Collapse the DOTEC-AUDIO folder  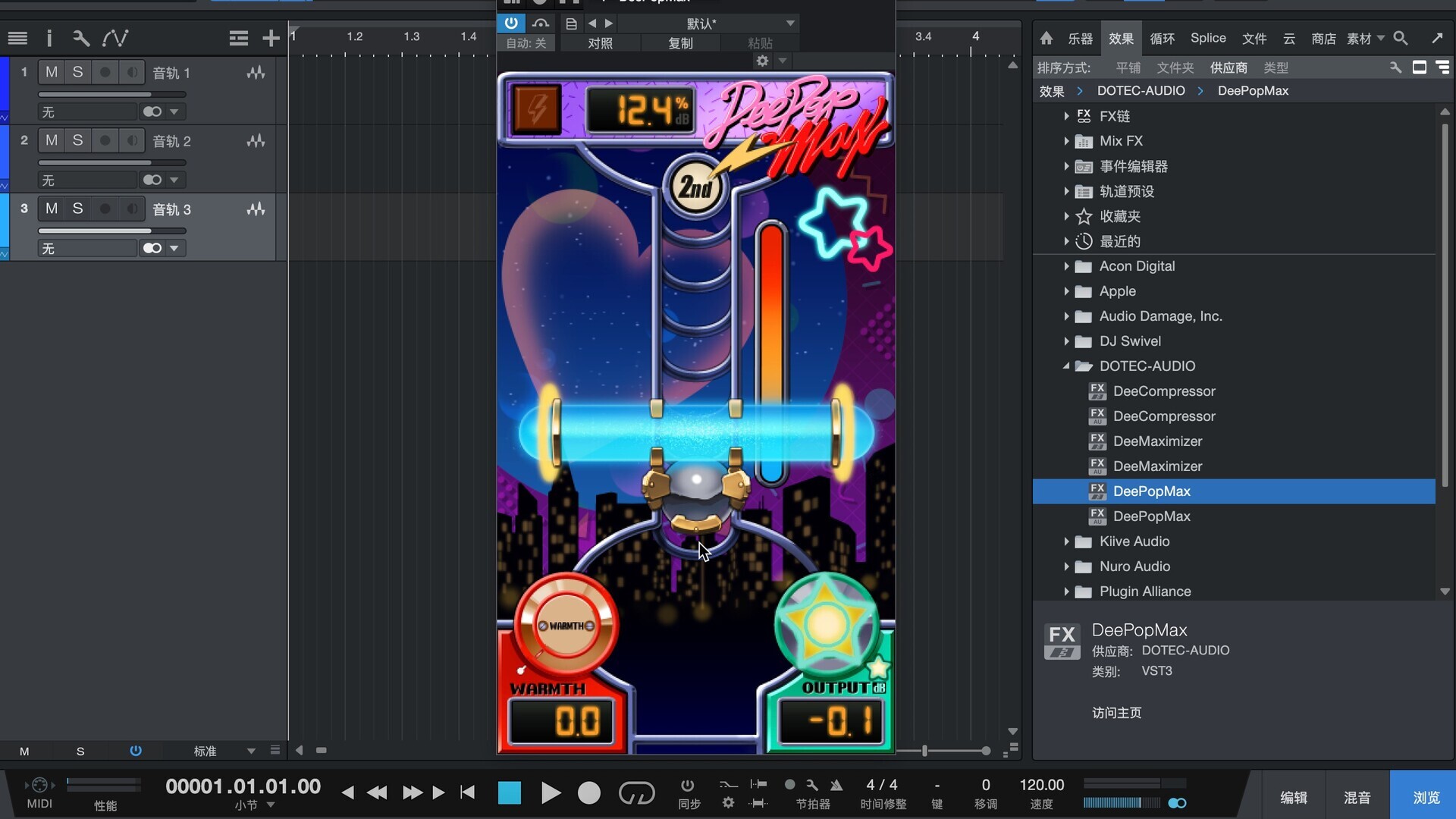tap(1066, 366)
